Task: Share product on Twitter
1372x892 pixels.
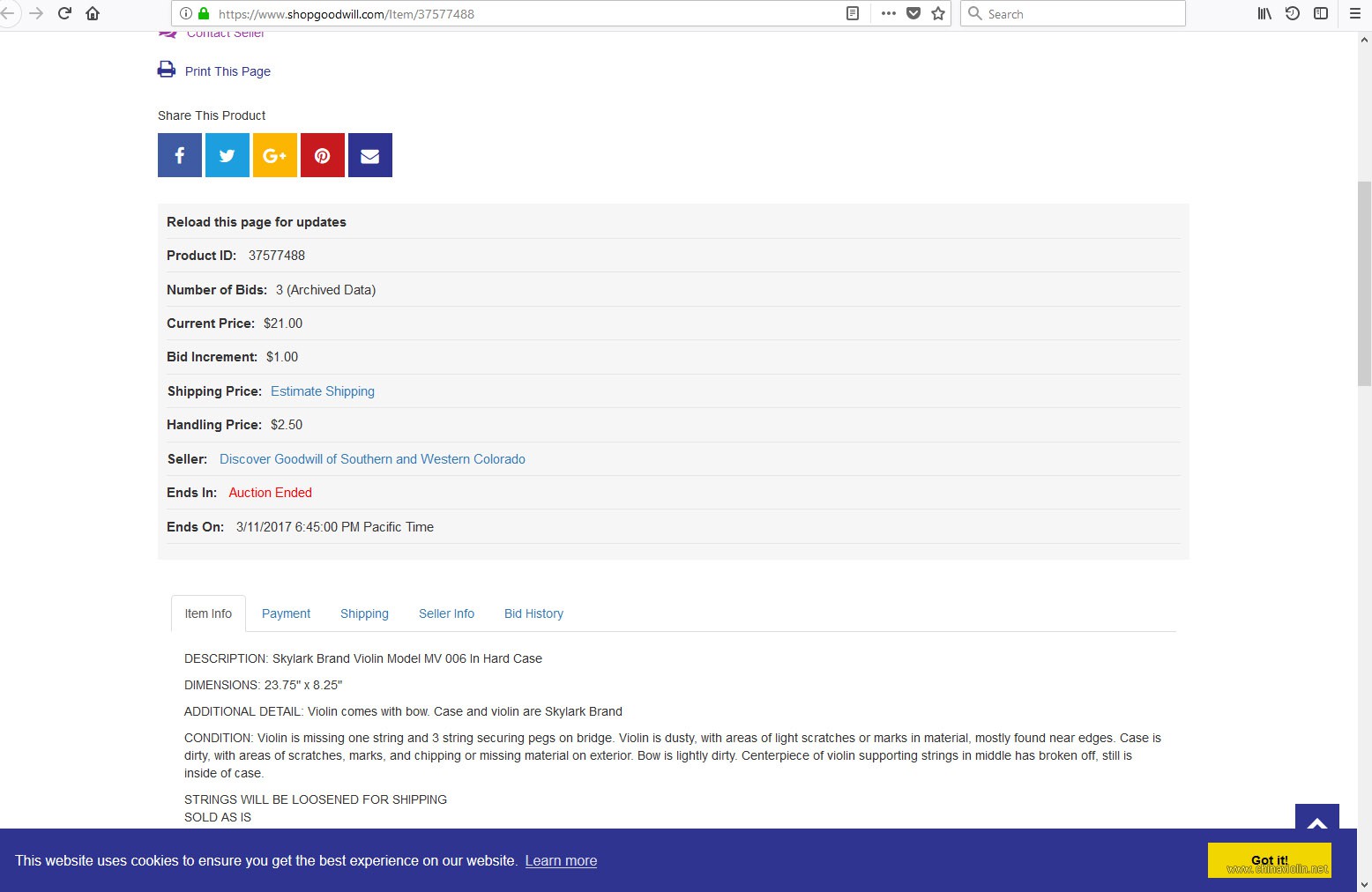Action: (x=227, y=155)
